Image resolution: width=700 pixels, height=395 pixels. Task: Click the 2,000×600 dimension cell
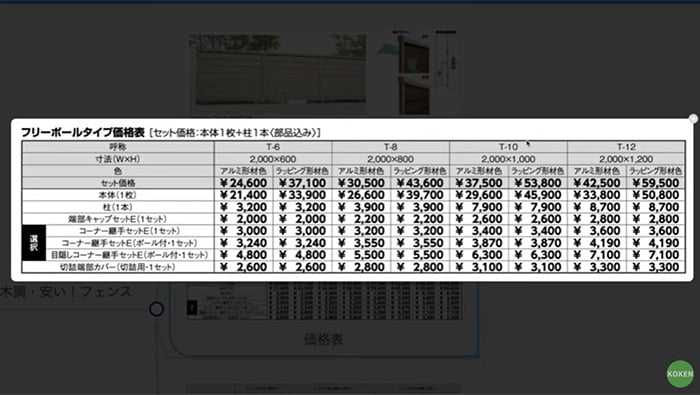coord(273,159)
